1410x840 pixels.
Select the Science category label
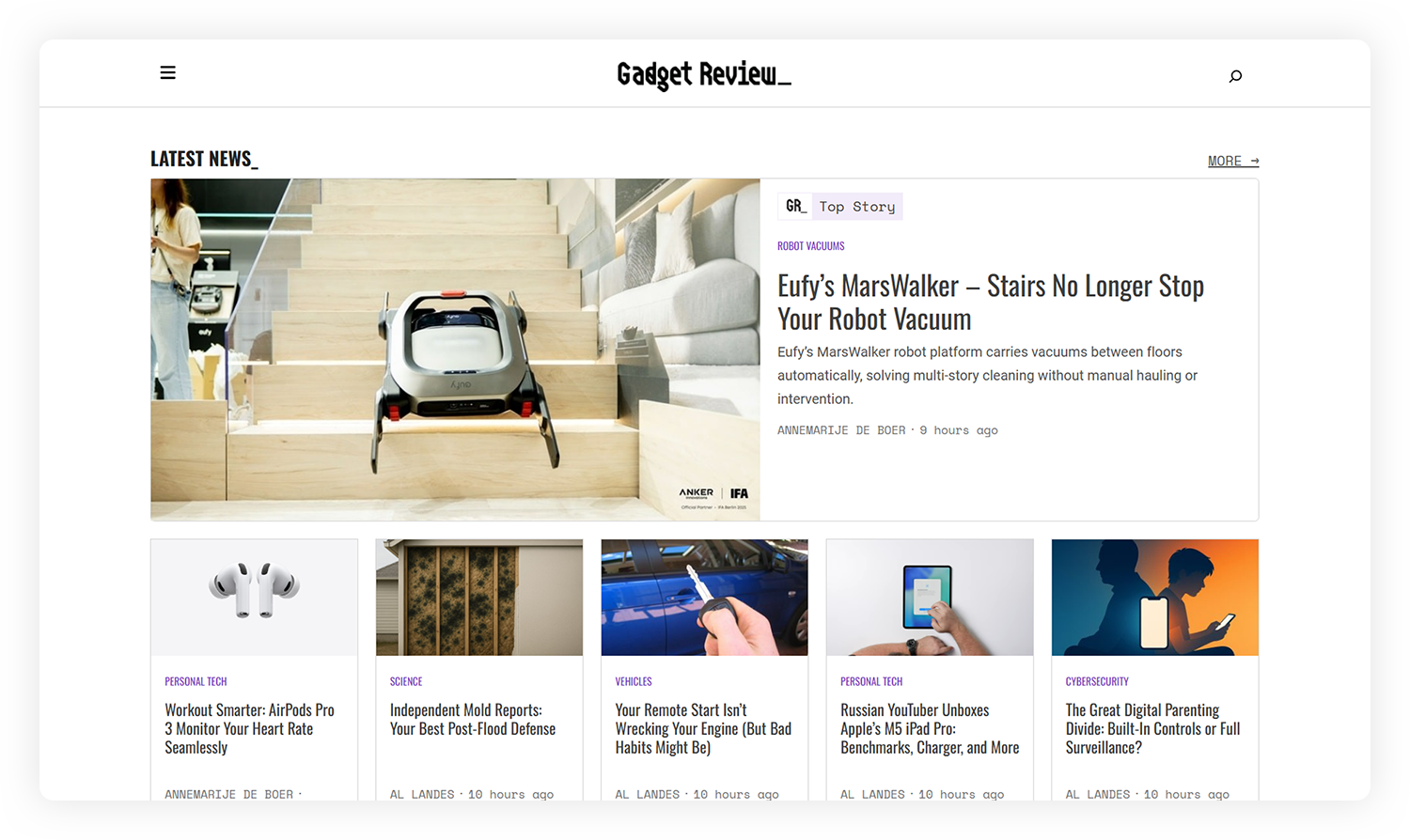pos(406,681)
